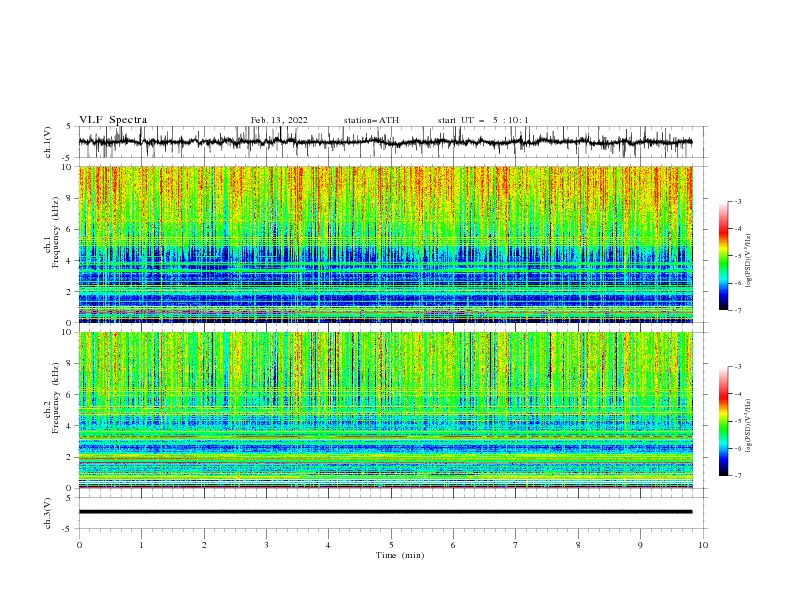Viewport: 792px width, 612px height.
Task: Click the "ch.1 Frequency (kHz)" axis label
Action: coord(51,230)
